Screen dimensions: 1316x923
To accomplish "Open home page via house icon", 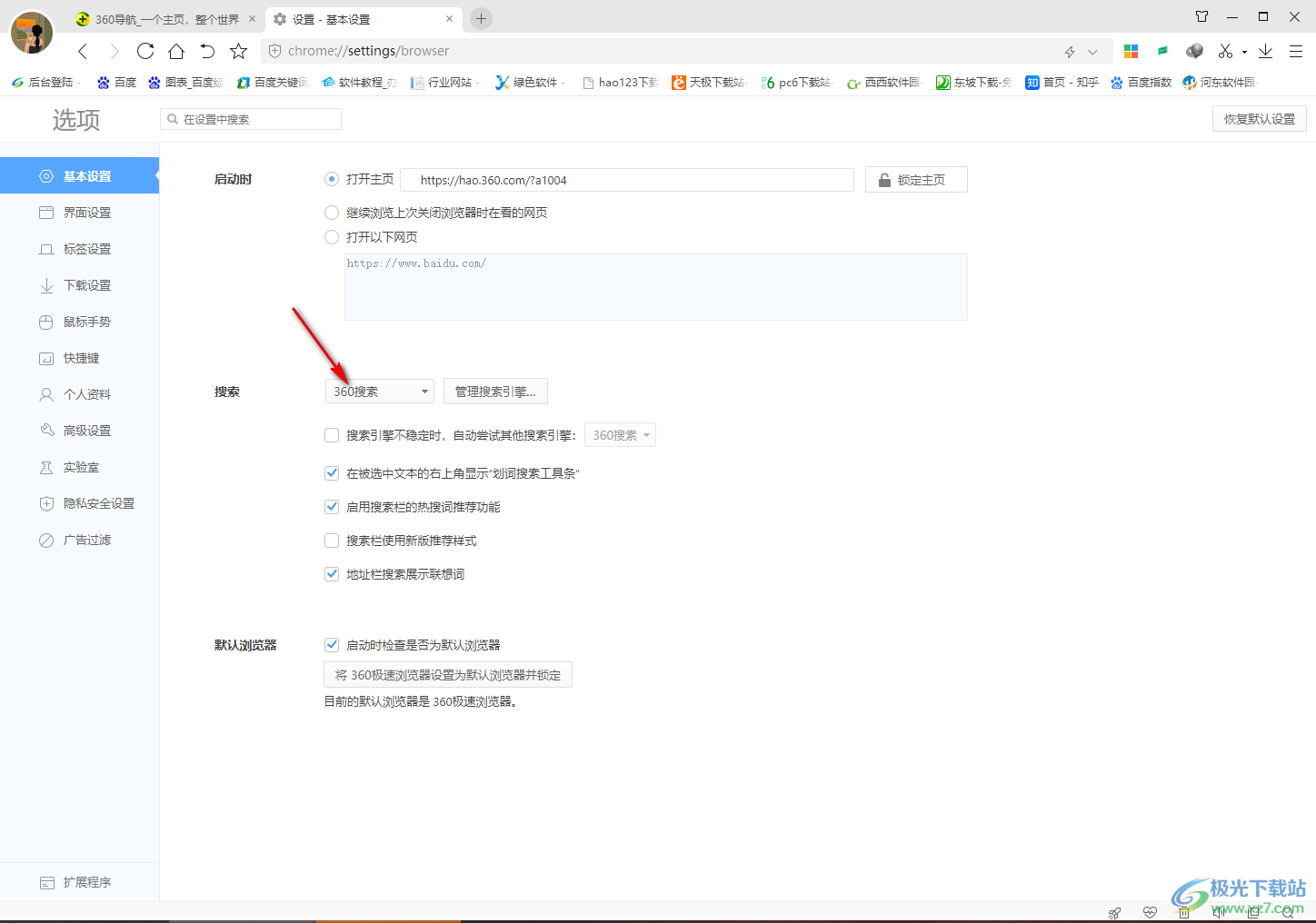I will (176, 51).
